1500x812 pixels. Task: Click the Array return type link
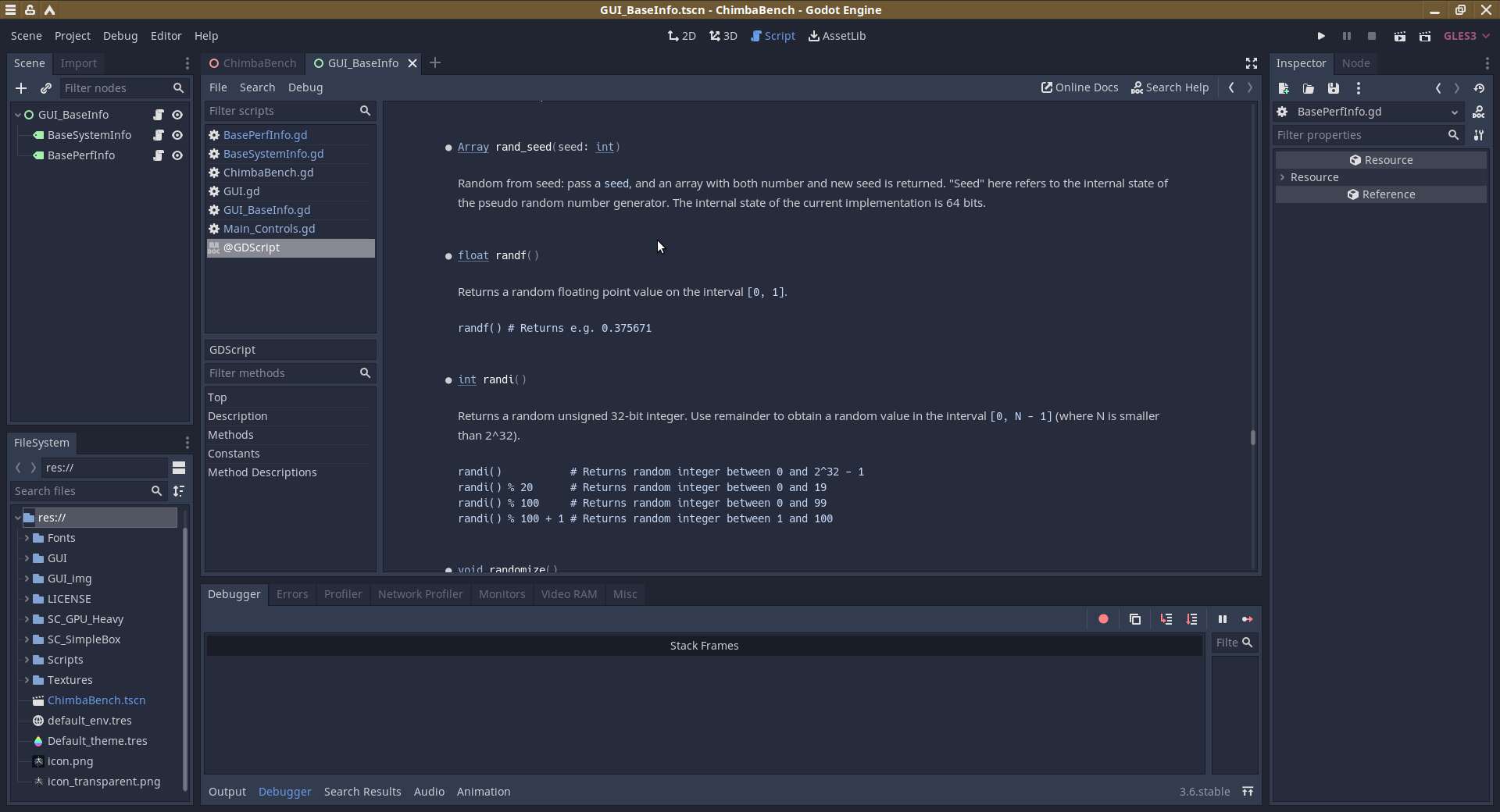tap(473, 147)
